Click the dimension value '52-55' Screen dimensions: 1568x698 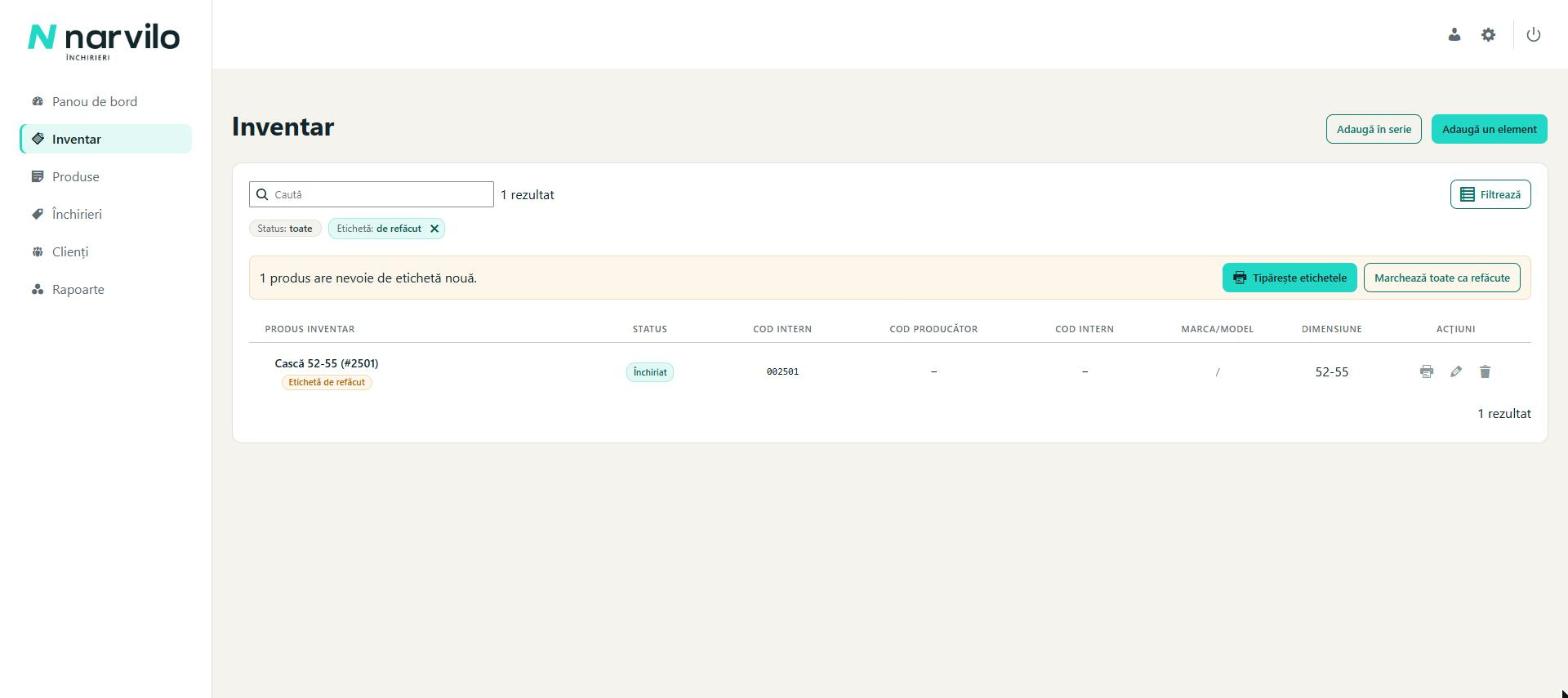[1331, 372]
